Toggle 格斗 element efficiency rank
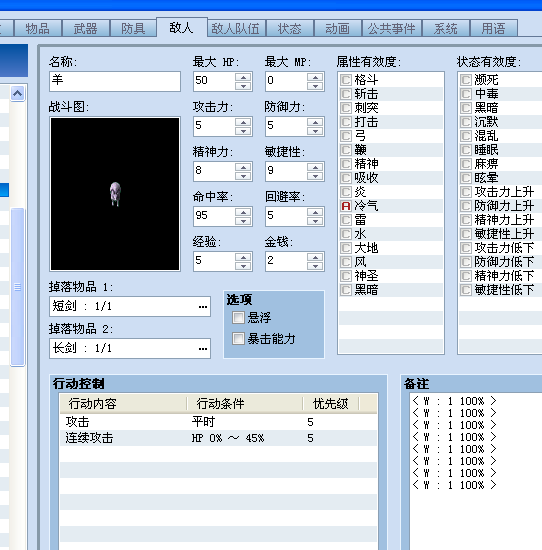 pyautogui.click(x=346, y=80)
